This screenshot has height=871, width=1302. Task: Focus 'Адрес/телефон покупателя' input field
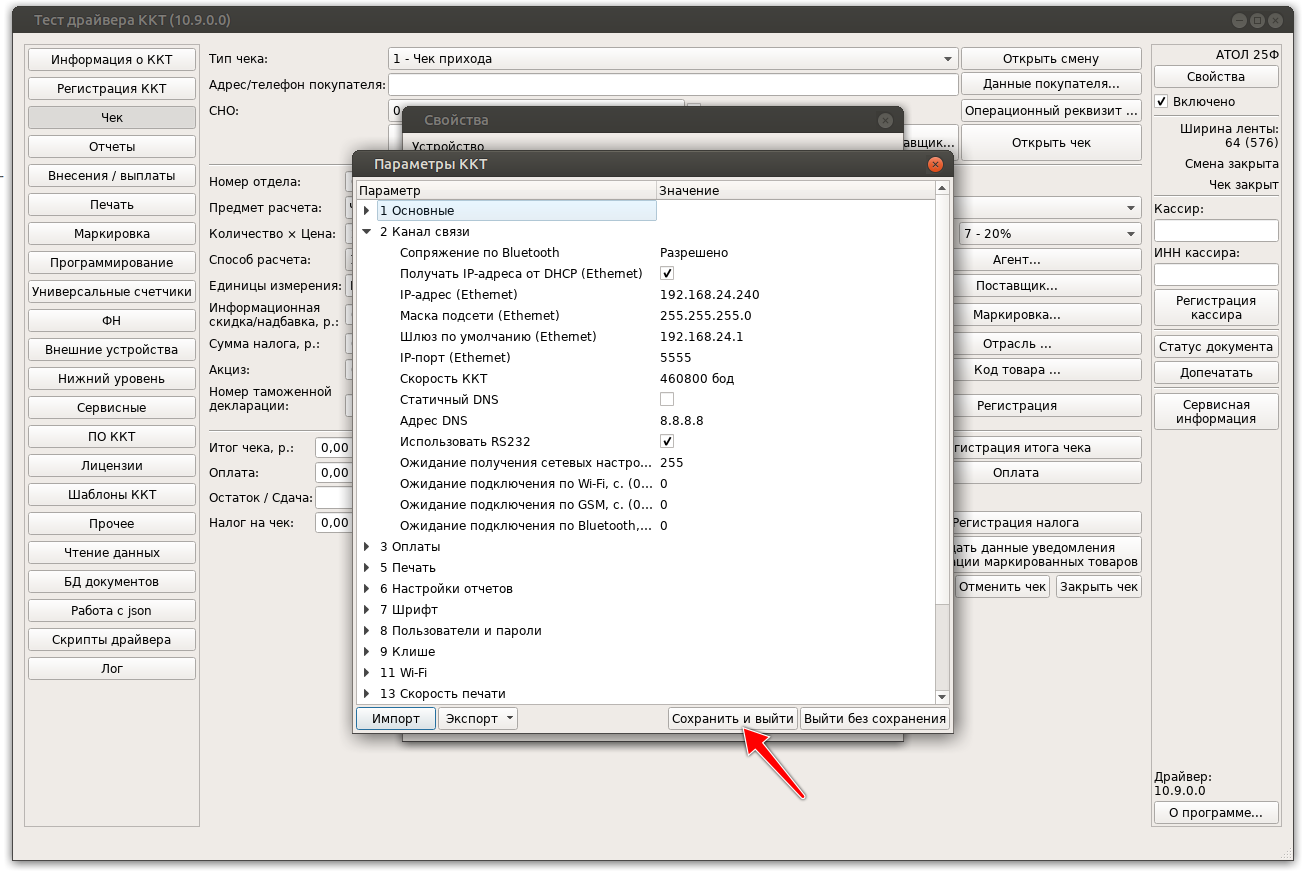point(673,84)
